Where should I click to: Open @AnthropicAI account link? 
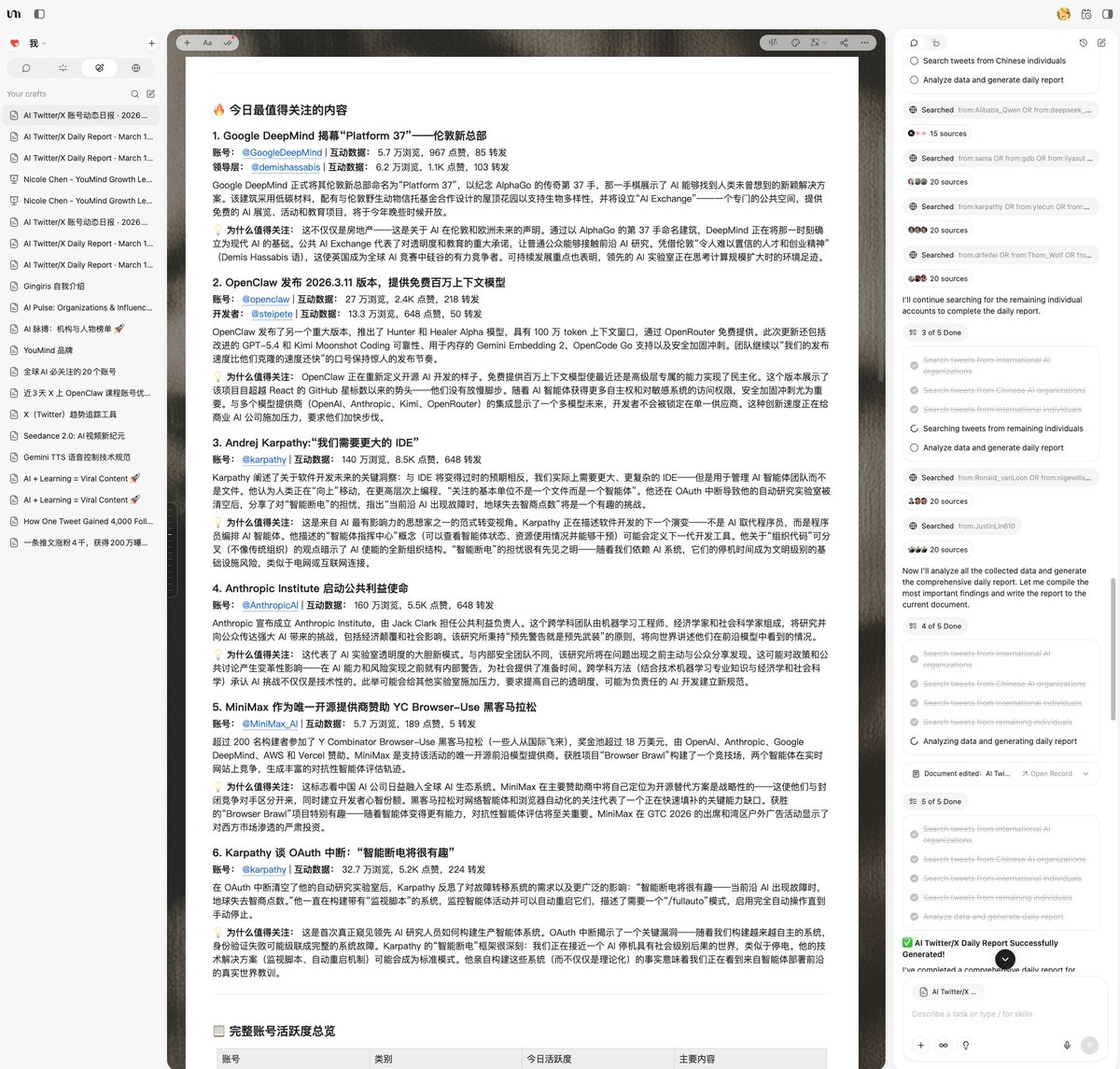coord(271,605)
